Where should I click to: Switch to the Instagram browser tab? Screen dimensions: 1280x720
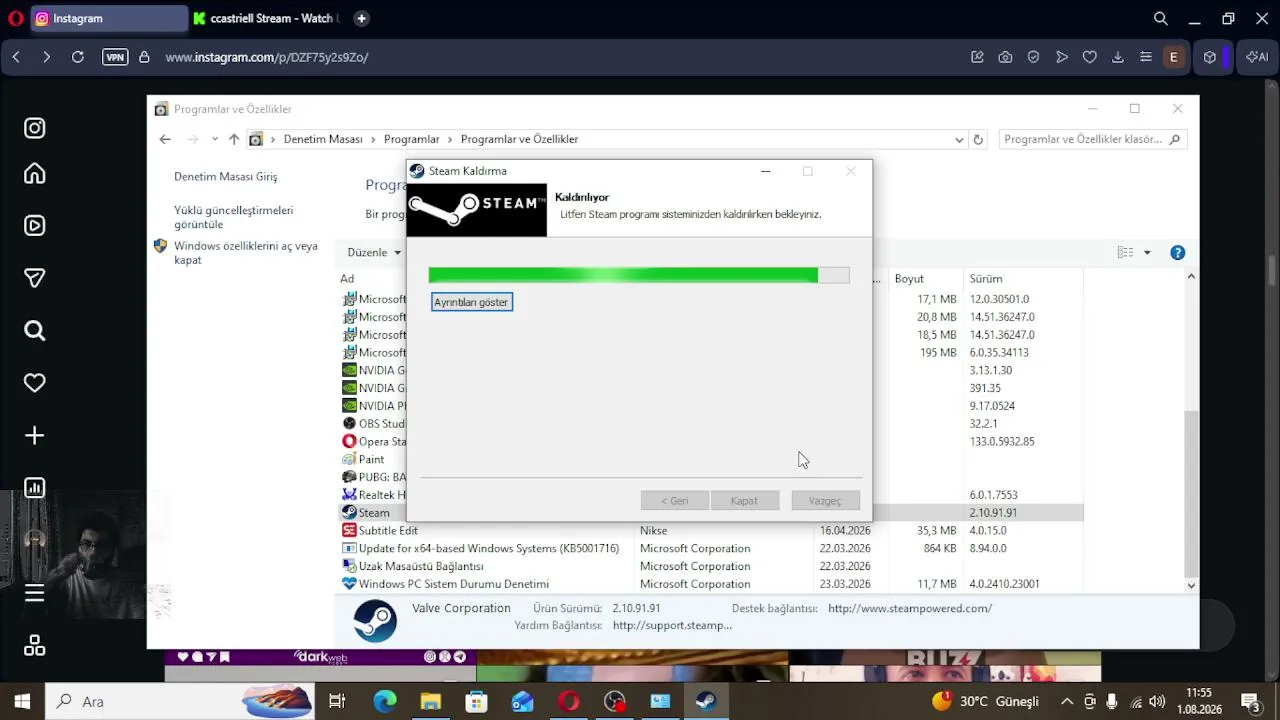[108, 18]
